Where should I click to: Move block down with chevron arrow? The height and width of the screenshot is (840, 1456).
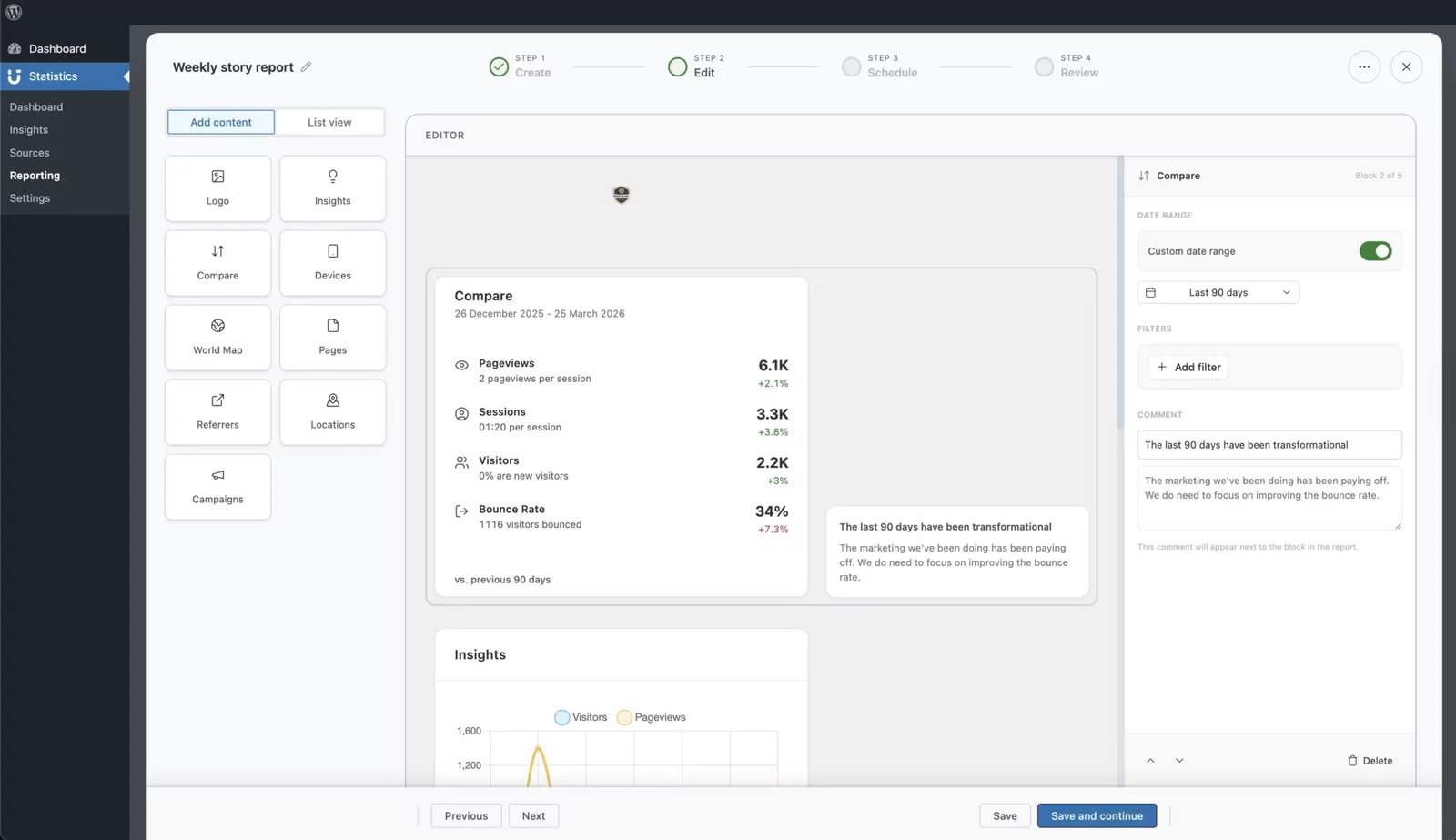tap(1179, 761)
